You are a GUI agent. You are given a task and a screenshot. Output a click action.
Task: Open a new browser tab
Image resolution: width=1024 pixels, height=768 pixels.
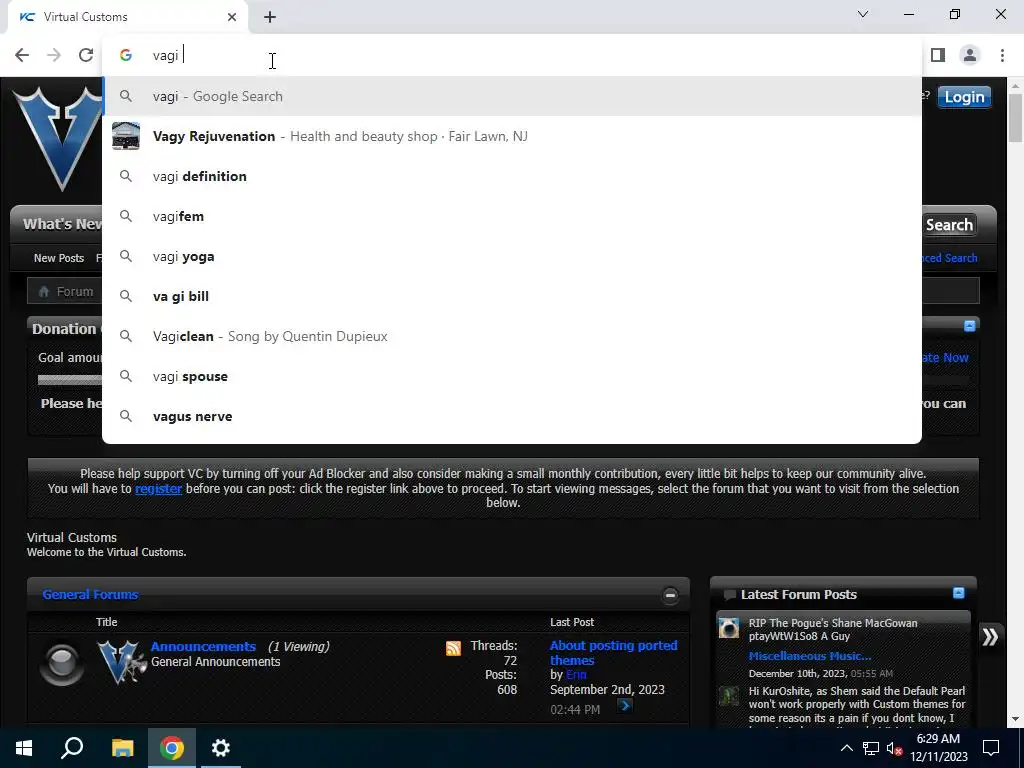pos(270,17)
